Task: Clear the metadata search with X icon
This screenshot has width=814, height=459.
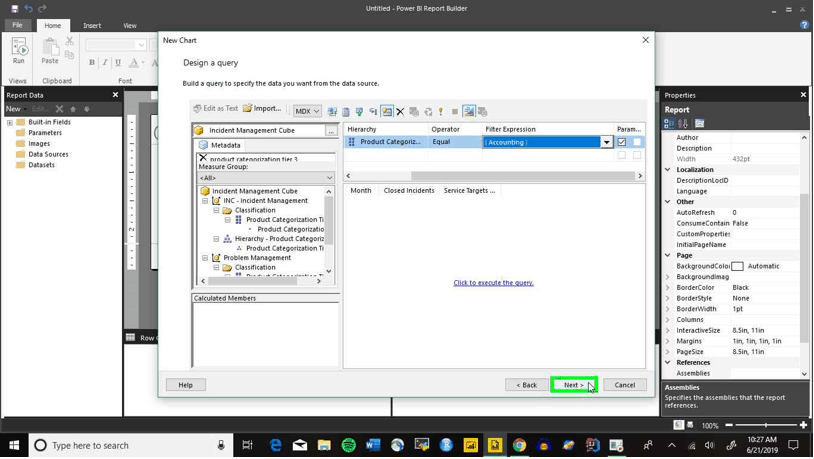Action: click(x=203, y=158)
